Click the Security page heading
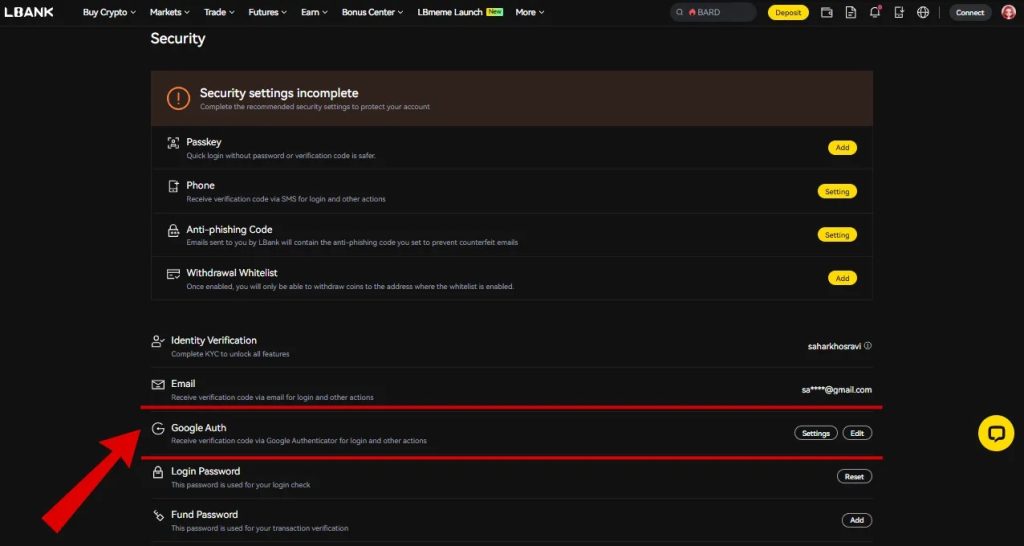1024x546 pixels. pyautogui.click(x=178, y=39)
